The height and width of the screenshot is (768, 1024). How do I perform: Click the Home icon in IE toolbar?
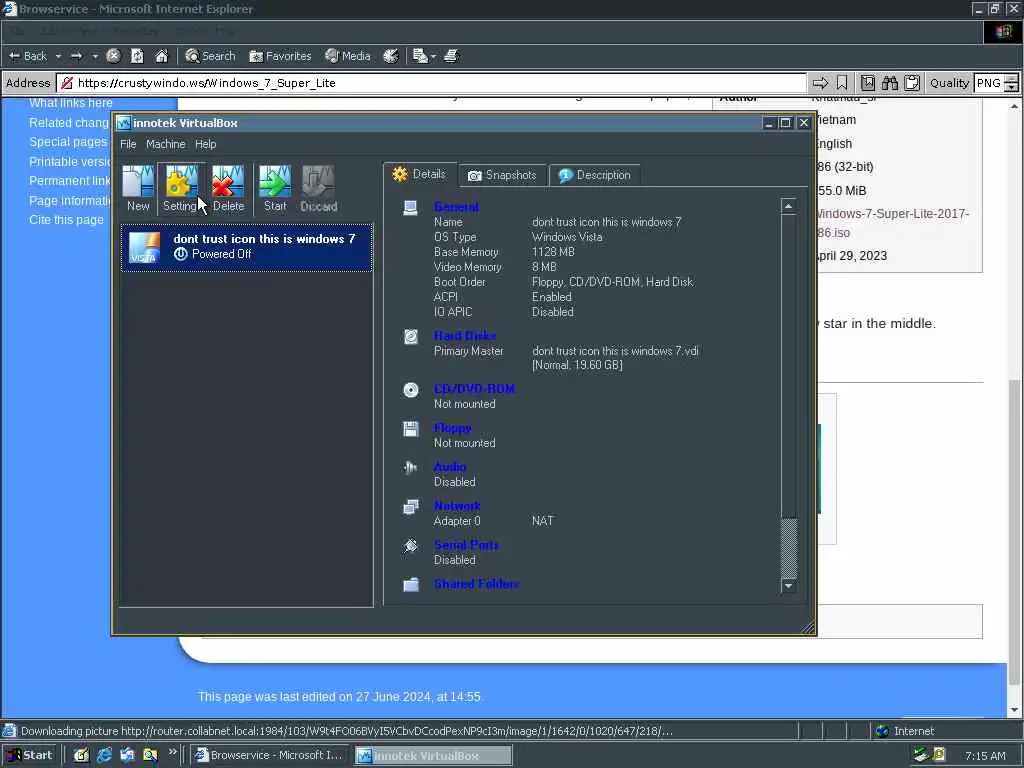tap(161, 56)
